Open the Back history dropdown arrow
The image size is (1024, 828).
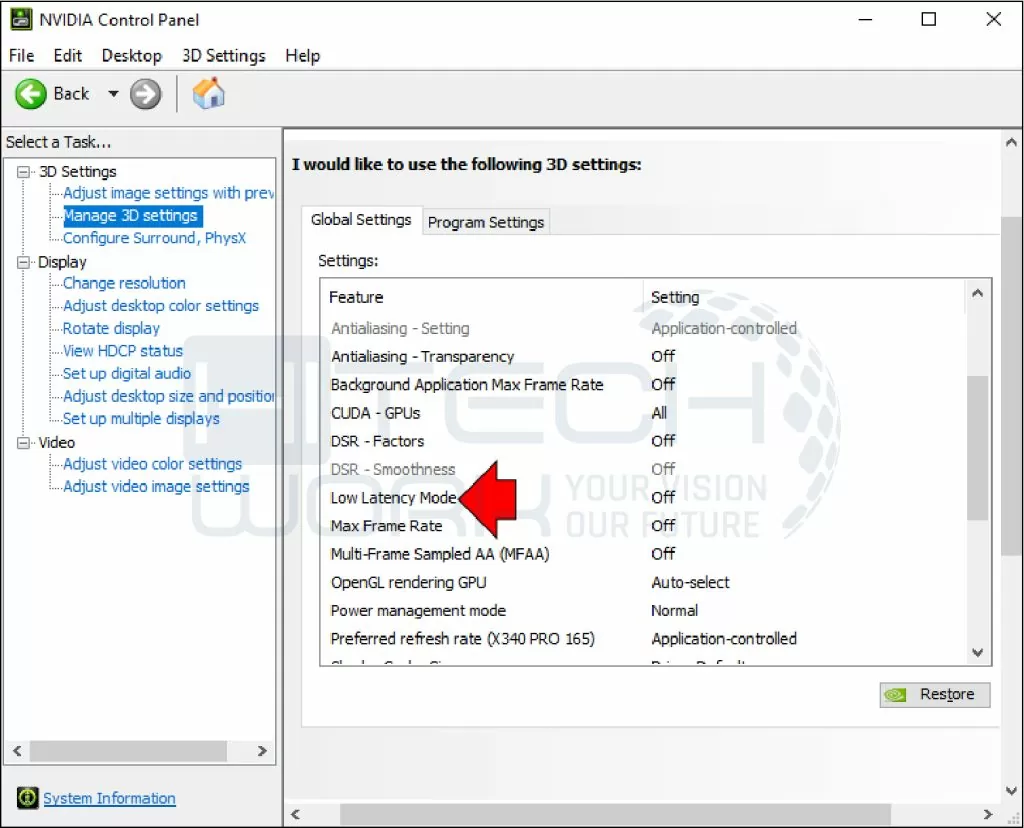(x=113, y=94)
